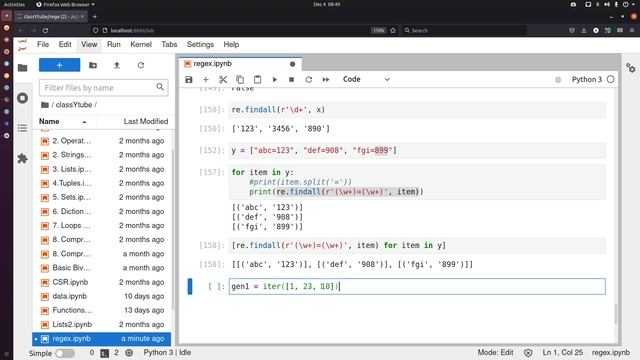Click re.findall(r'\d+', x) cell
Image resolution: width=640 pixels, height=360 pixels.
click(x=417, y=110)
